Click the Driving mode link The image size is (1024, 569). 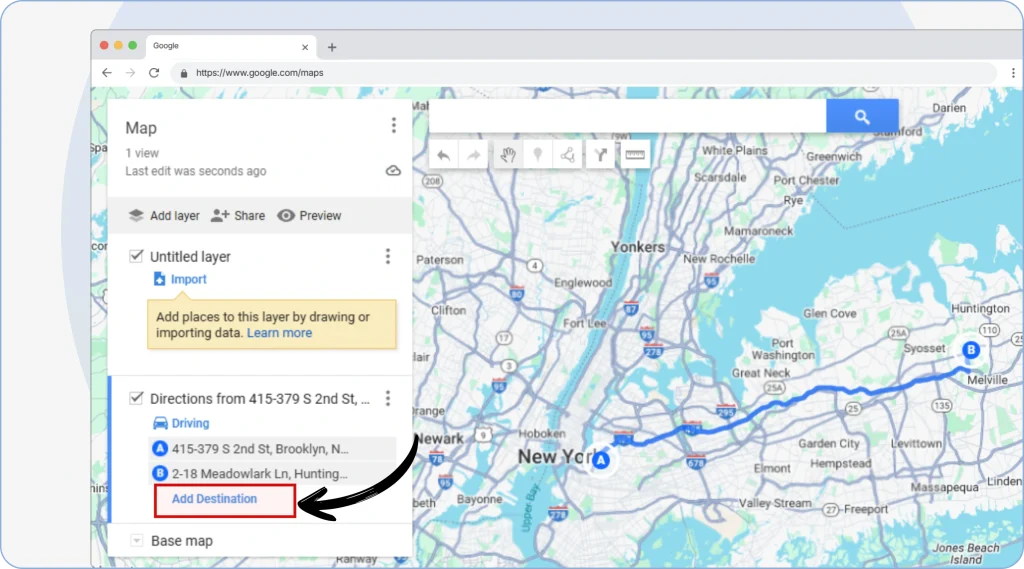(181, 423)
